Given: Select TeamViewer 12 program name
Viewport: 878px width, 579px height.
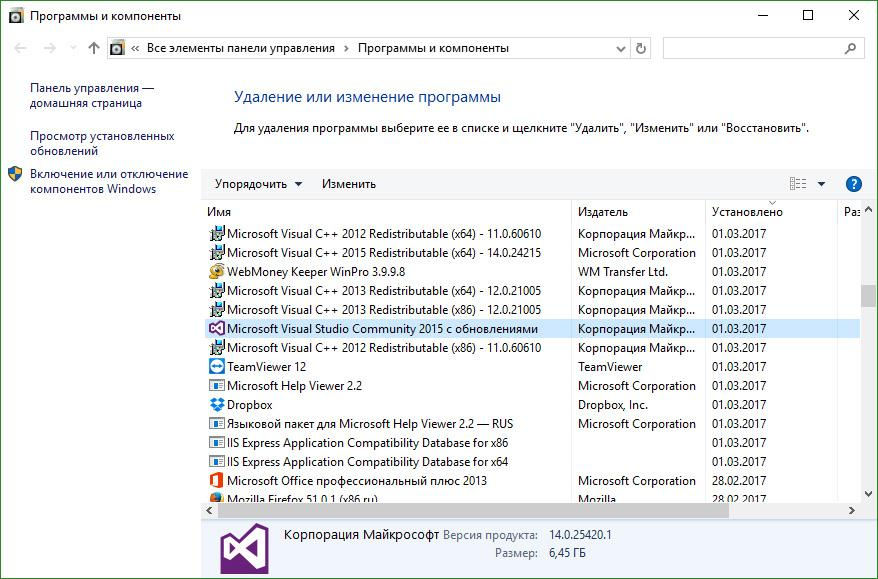Looking at the screenshot, I should click(x=267, y=367).
